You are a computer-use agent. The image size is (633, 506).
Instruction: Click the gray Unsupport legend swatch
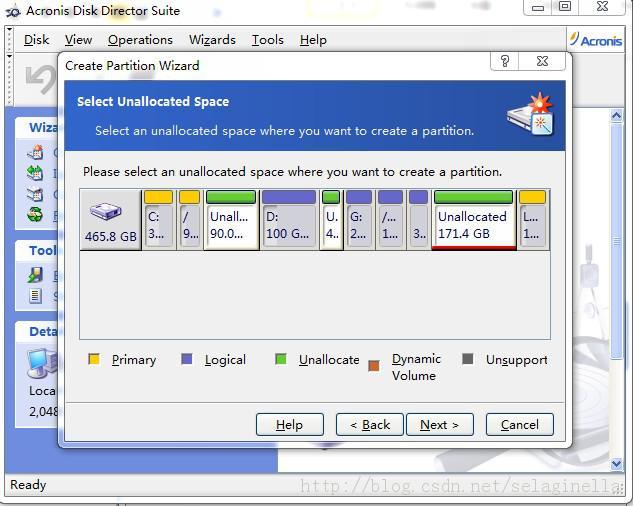tap(467, 359)
